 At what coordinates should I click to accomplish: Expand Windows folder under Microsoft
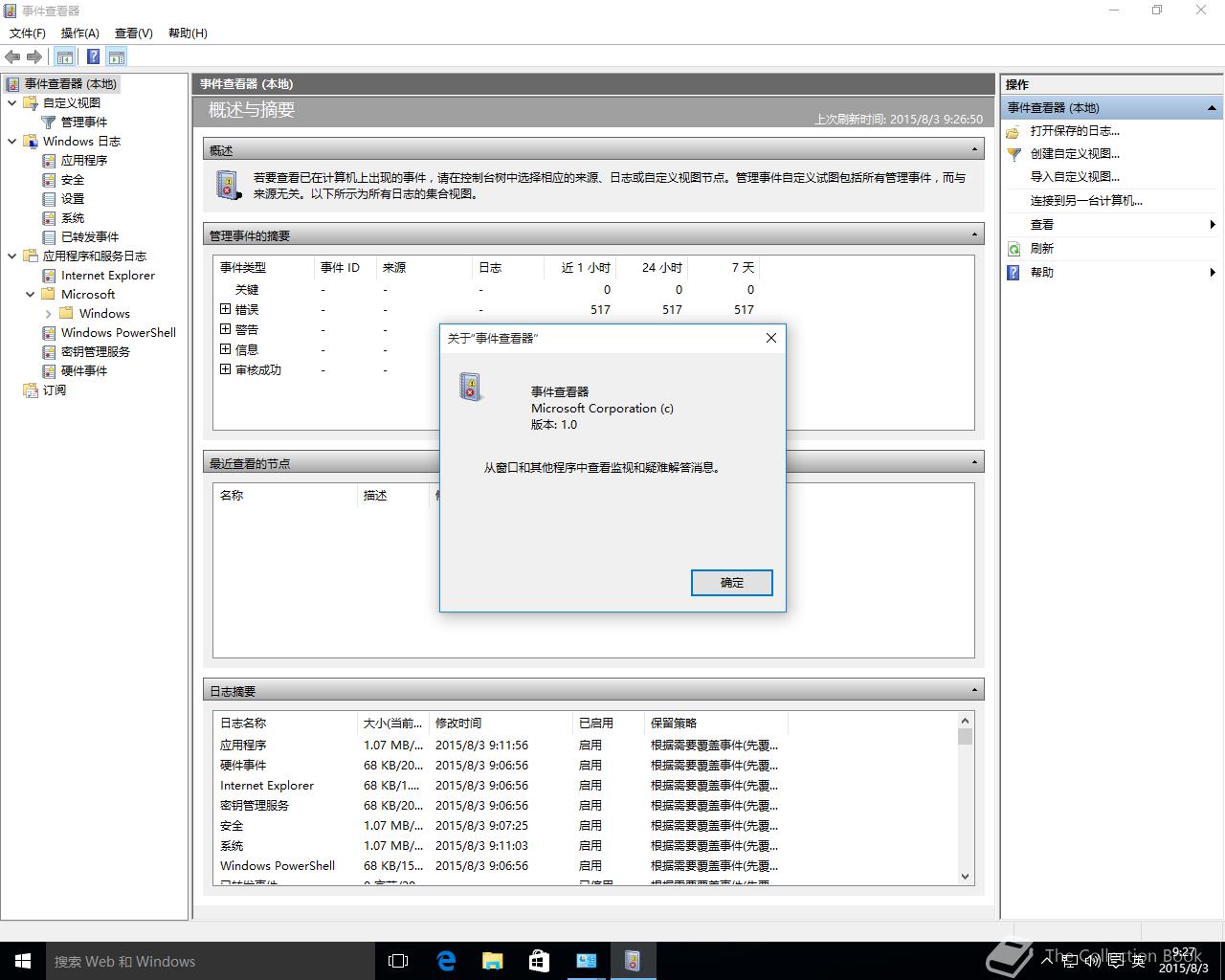tap(49, 313)
